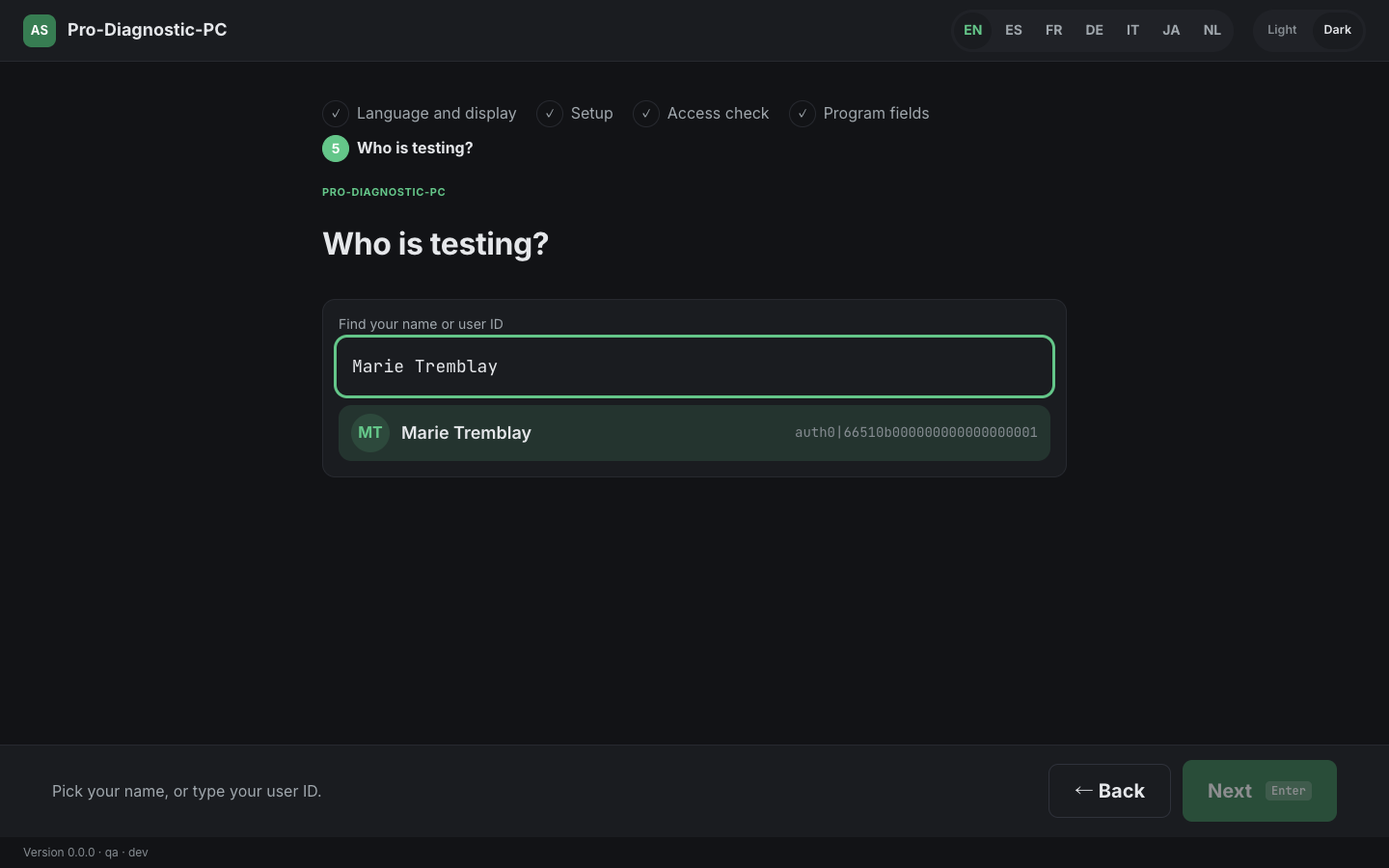The width and height of the screenshot is (1389, 868).
Task: Switch language to FR
Action: coord(1054,31)
